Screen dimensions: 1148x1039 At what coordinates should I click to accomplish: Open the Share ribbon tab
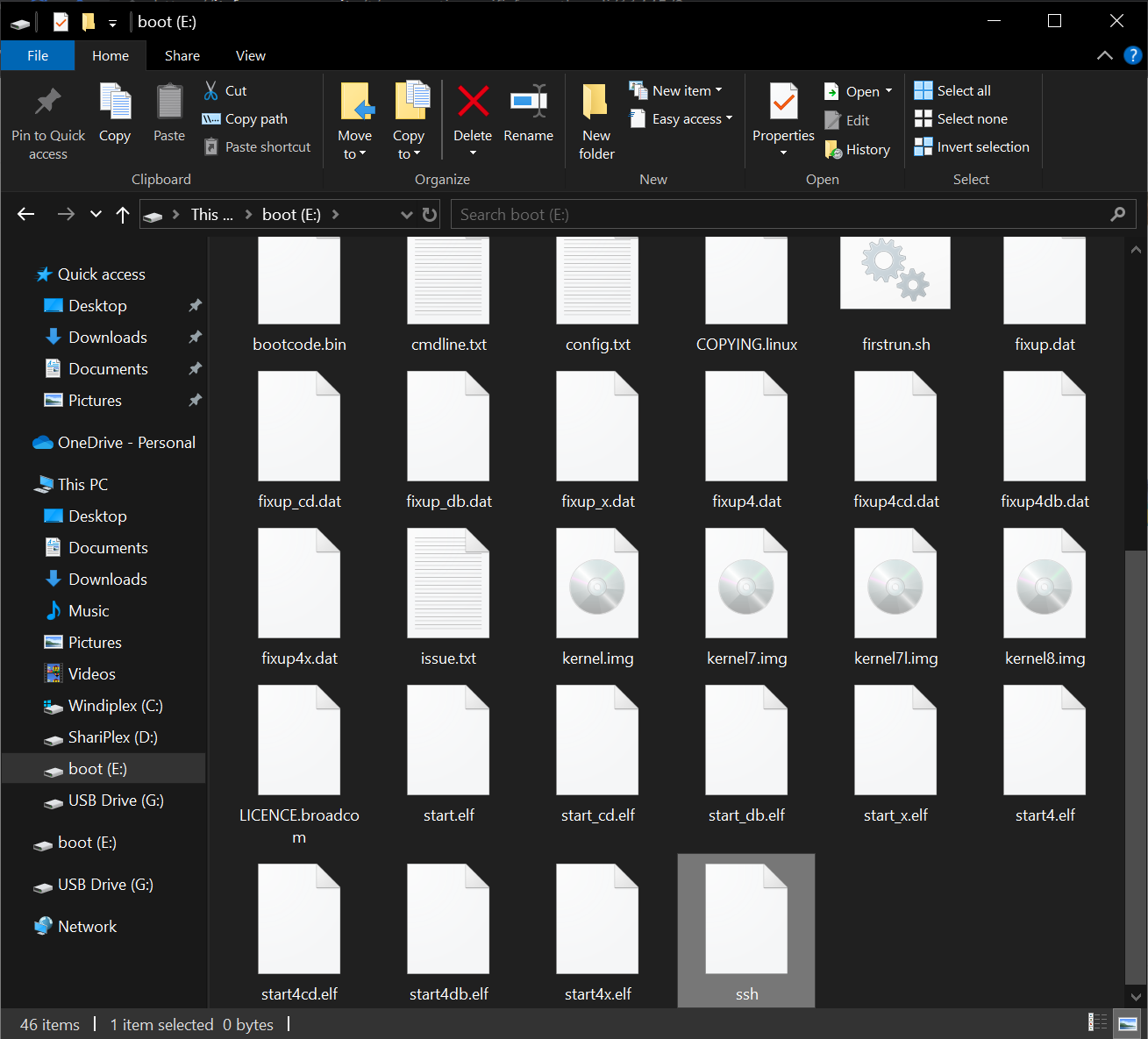[182, 55]
